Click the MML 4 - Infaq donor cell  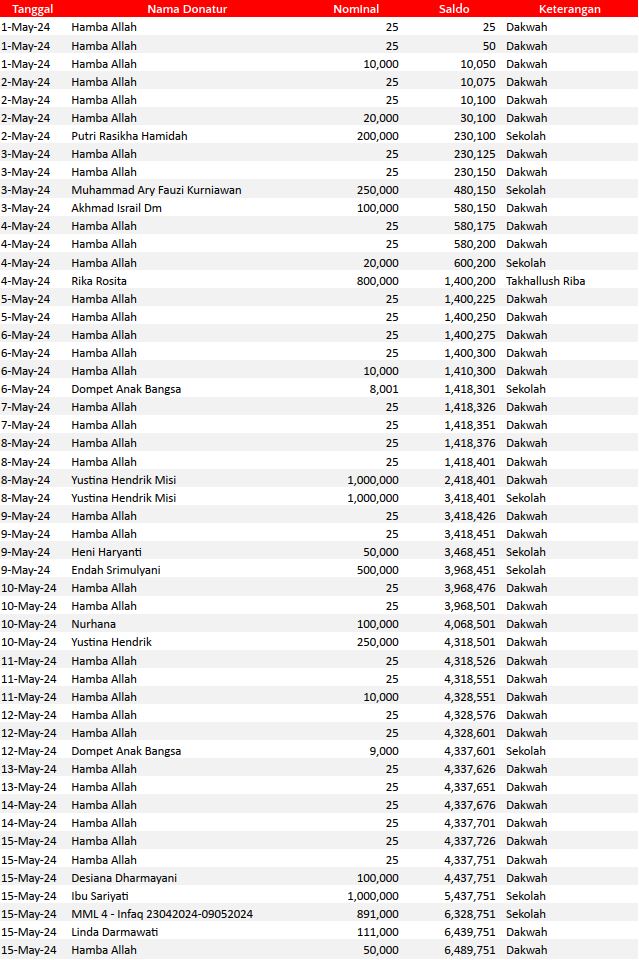pos(162,914)
